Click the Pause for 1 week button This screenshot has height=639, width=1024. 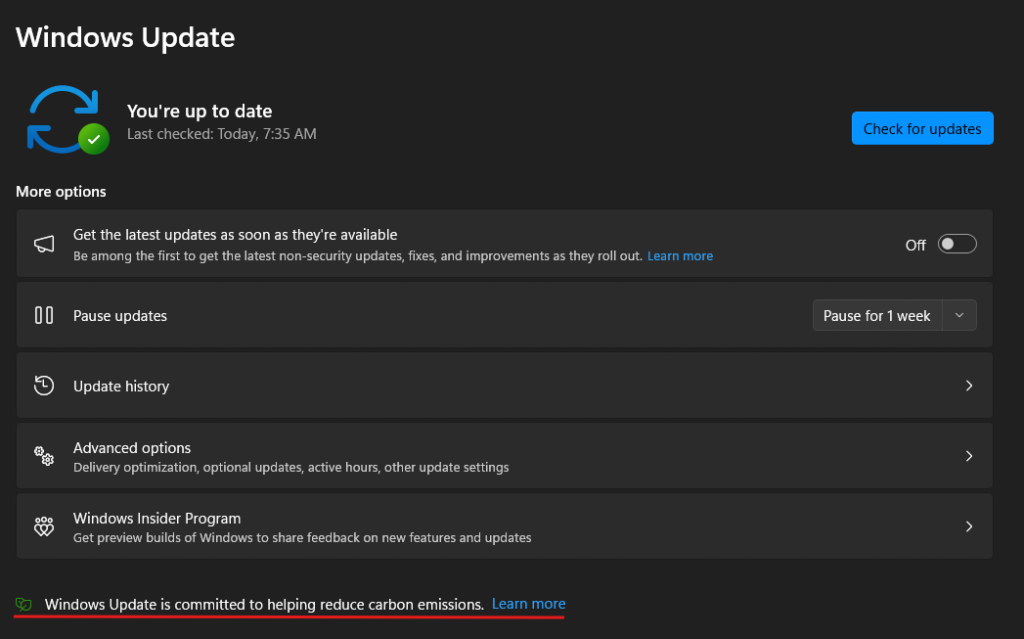point(876,315)
